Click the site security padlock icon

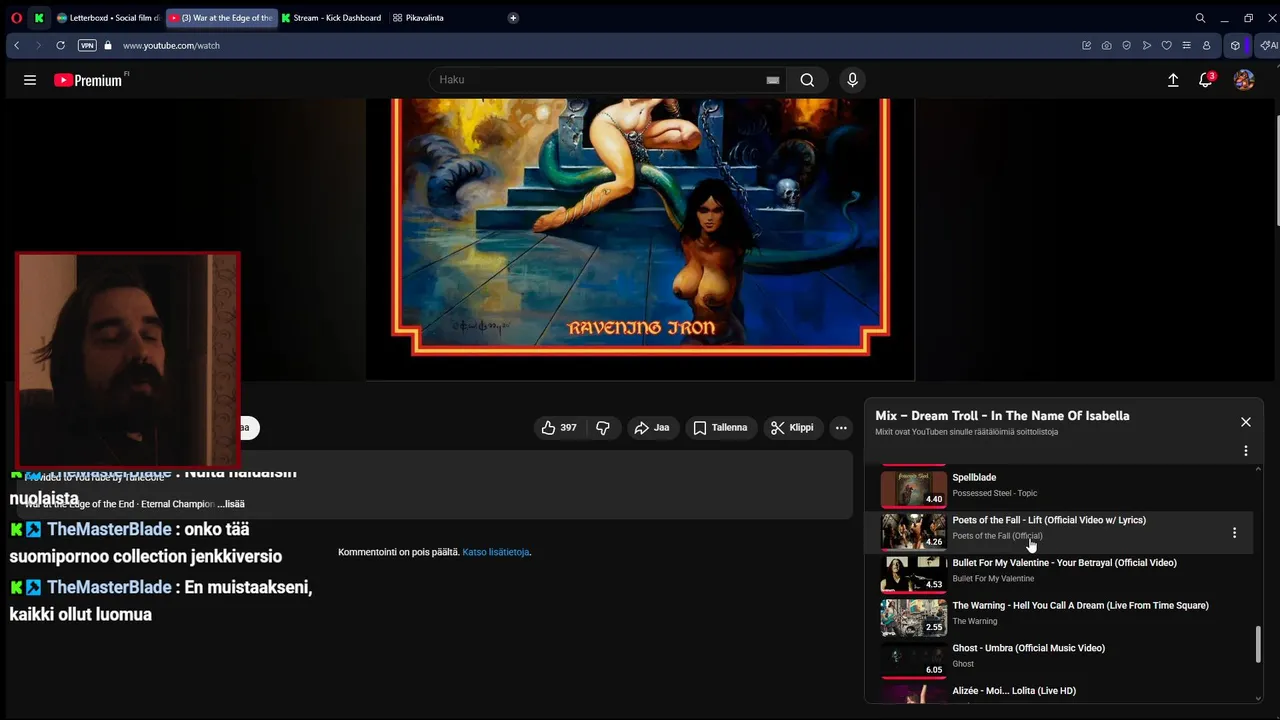[x=108, y=45]
